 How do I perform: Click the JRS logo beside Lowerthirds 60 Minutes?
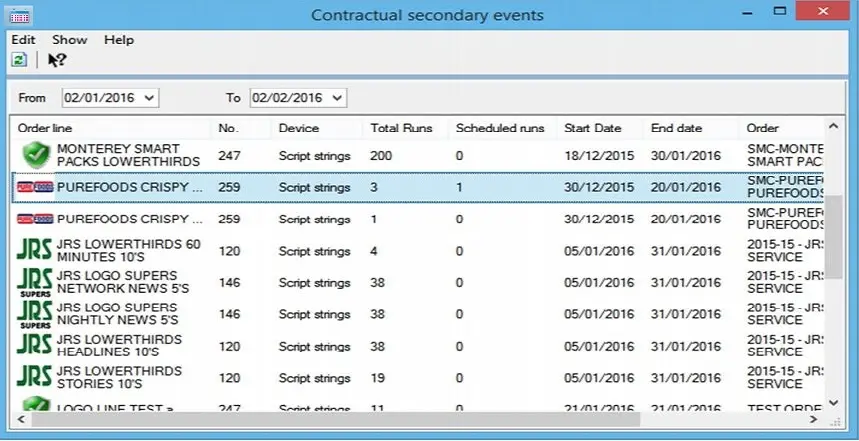coord(36,250)
